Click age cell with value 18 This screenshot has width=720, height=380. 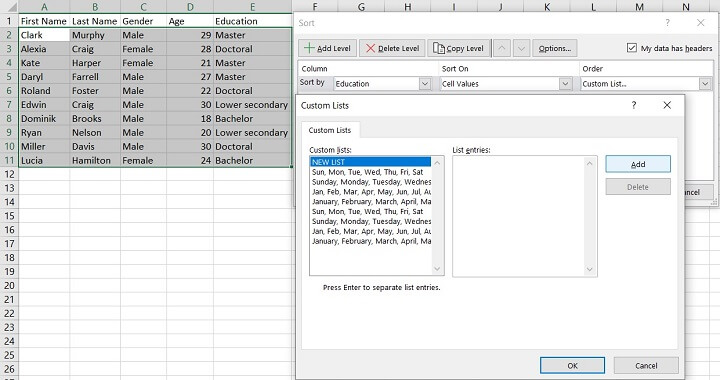190,118
